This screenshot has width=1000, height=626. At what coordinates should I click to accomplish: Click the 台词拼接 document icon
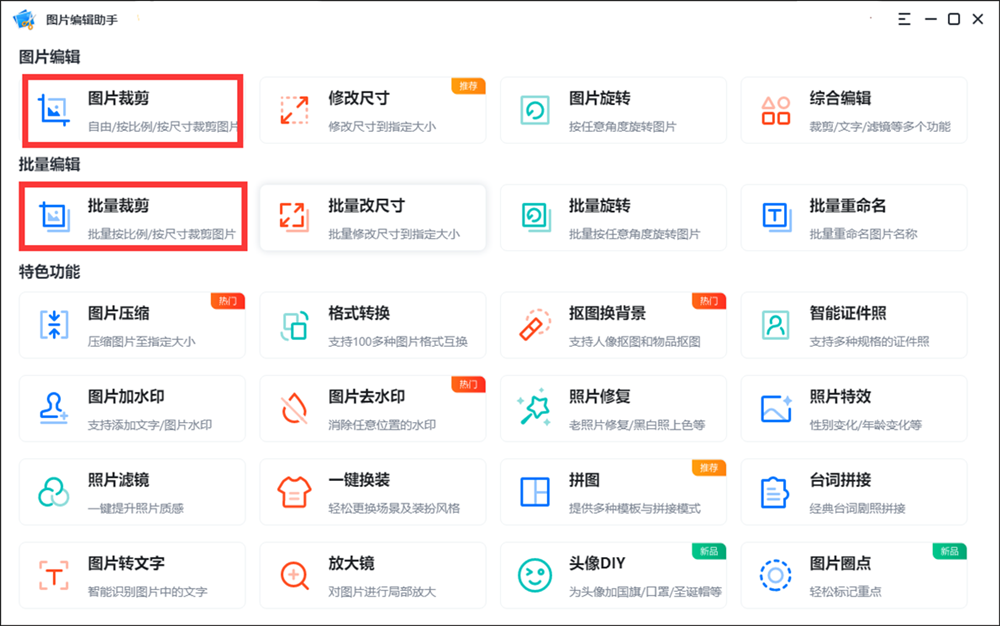point(775,492)
